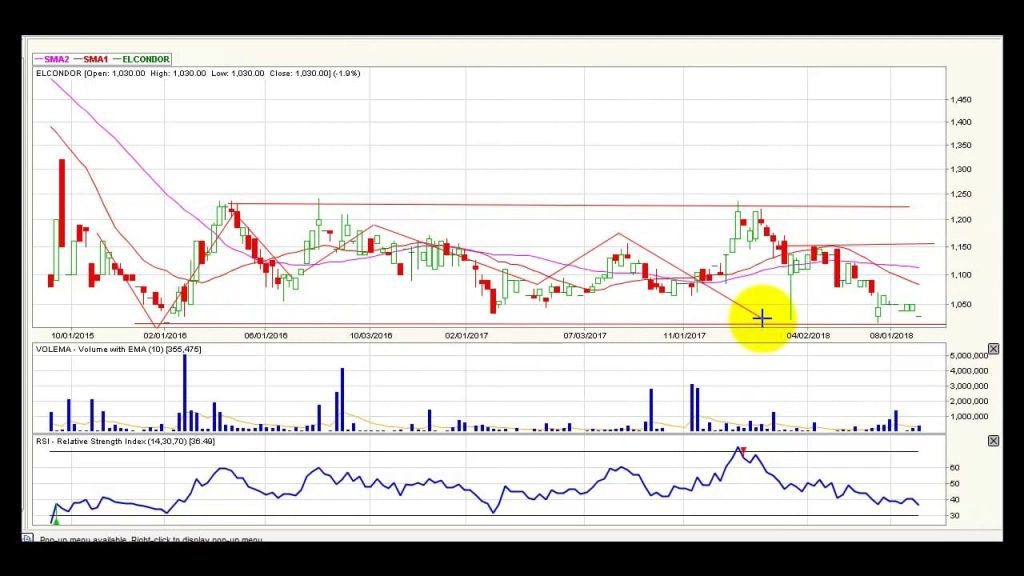This screenshot has height=576, width=1024.
Task: Click the 1,150 price axis label
Action: click(961, 248)
